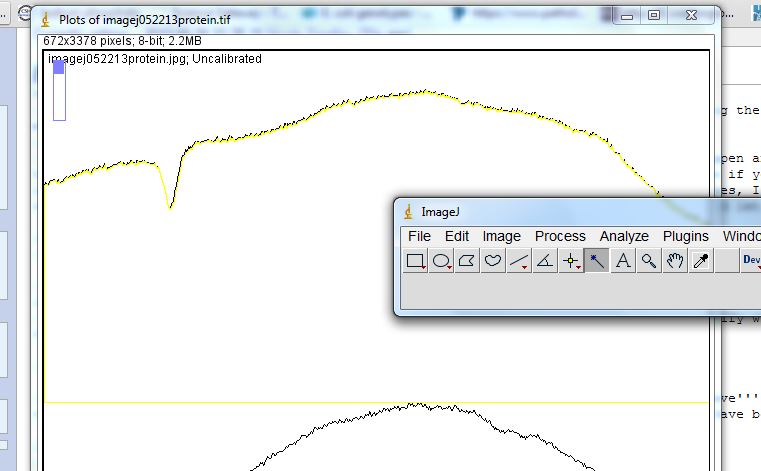Choose the Magnifying glass zoom tool
The image size is (761, 471).
649,262
